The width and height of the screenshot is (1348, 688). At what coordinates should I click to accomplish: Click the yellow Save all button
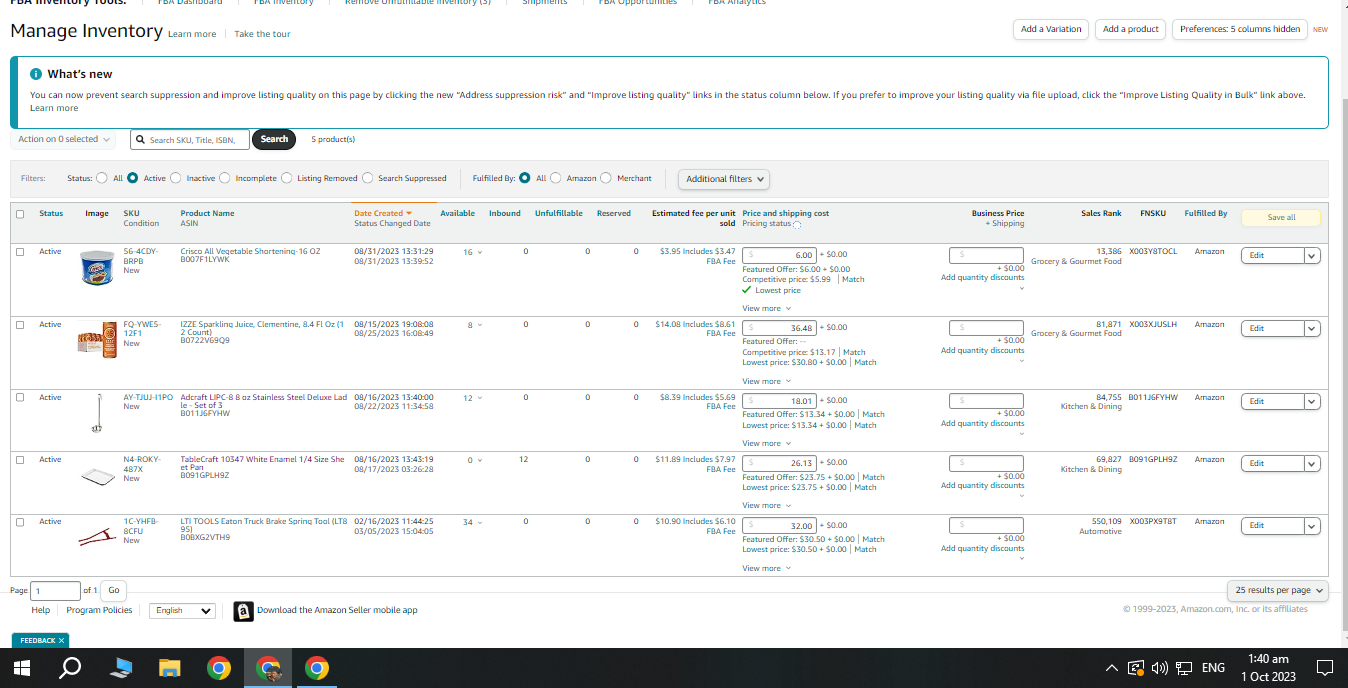[x=1281, y=217]
